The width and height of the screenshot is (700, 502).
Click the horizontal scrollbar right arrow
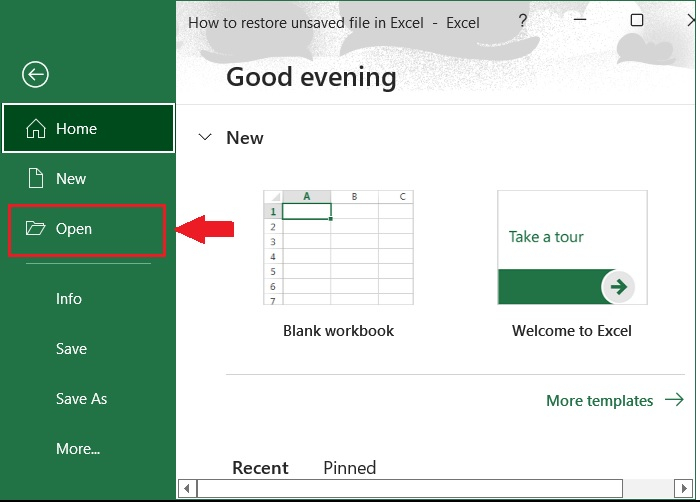[683, 489]
